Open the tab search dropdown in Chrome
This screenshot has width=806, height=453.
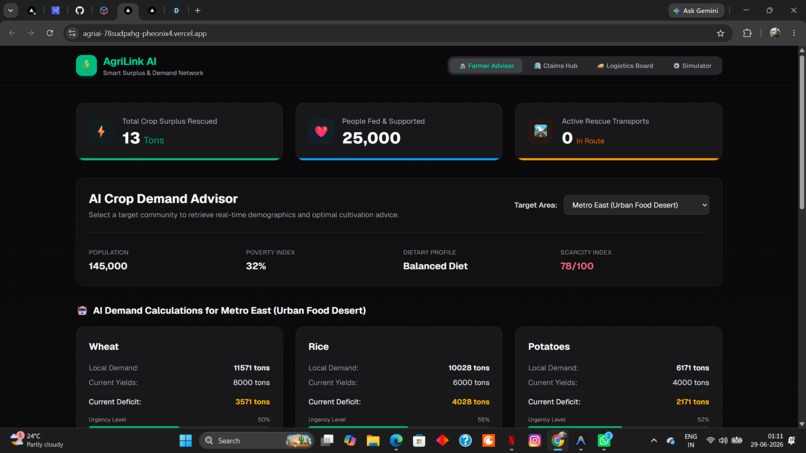pyautogui.click(x=10, y=10)
